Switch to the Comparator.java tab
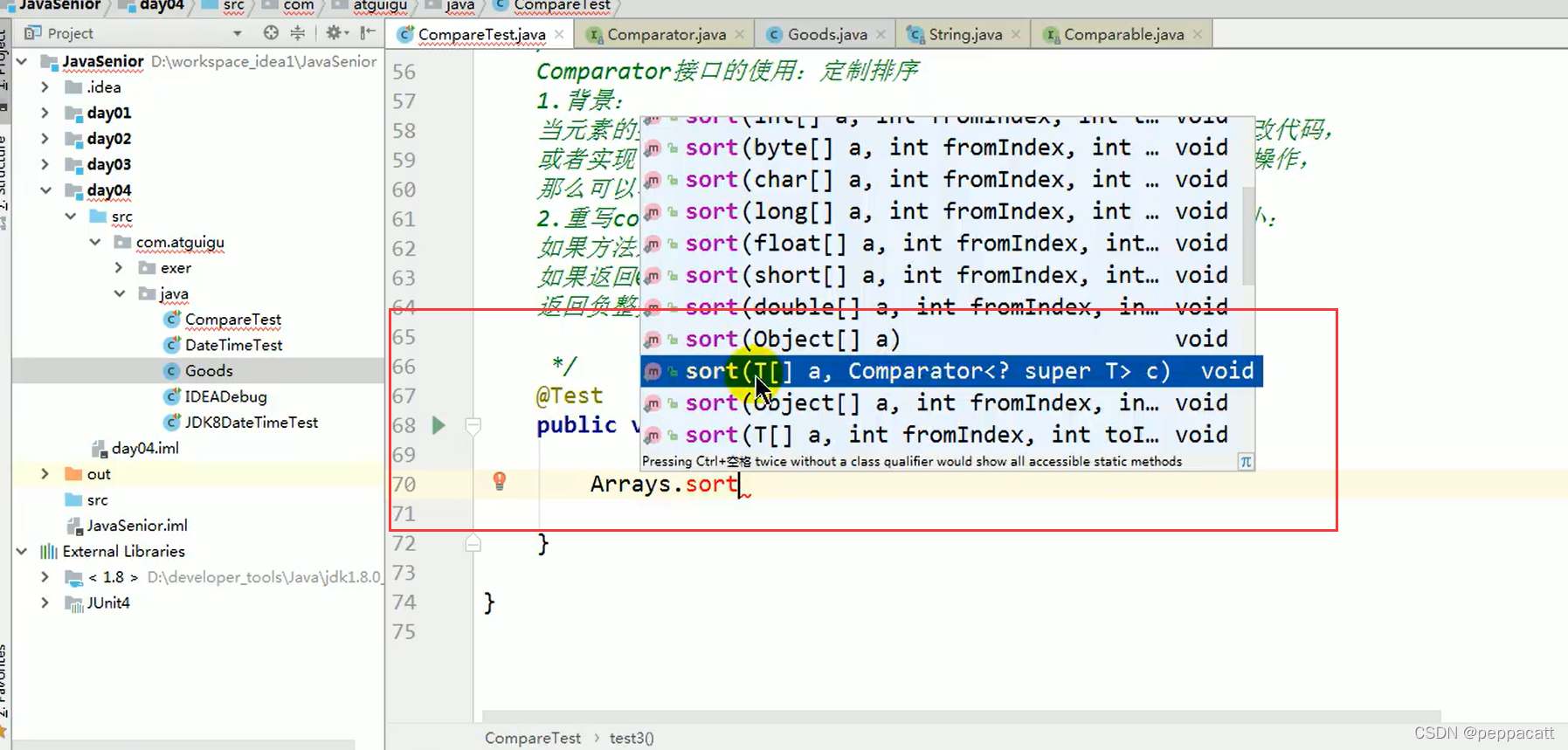 coord(667,34)
